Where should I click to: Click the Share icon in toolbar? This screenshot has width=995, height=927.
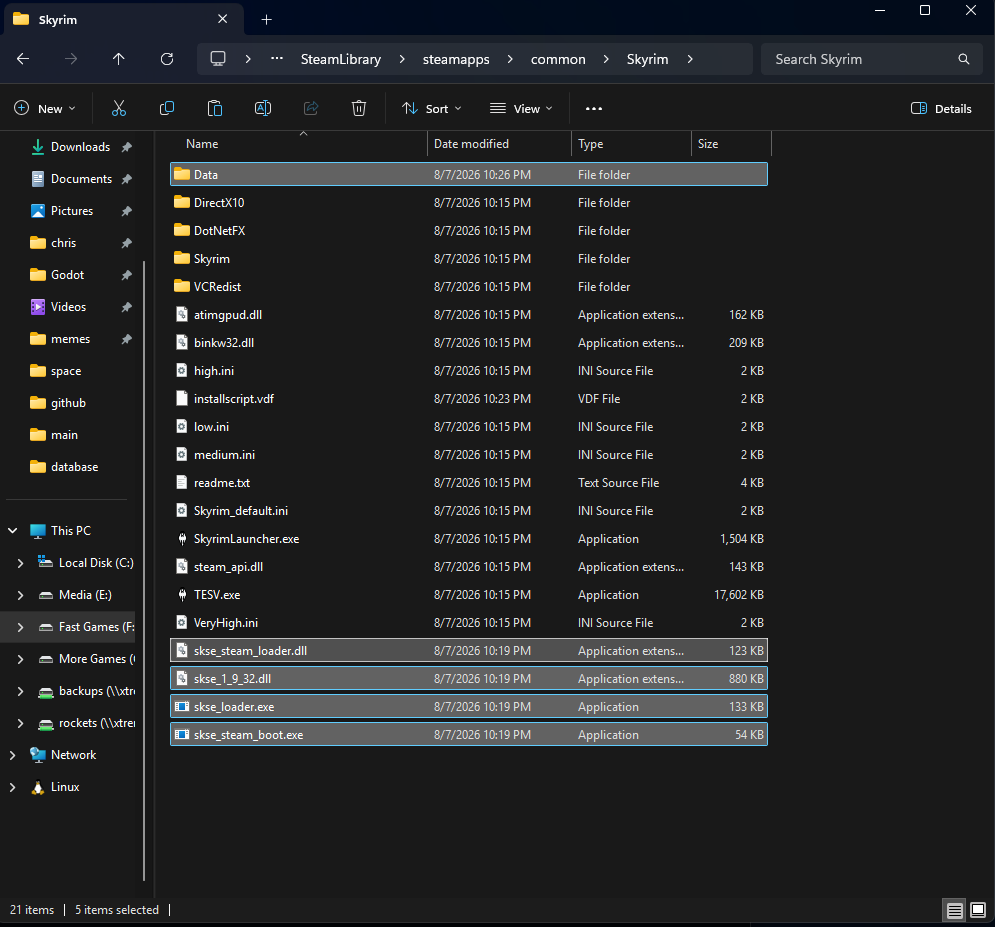coord(311,108)
